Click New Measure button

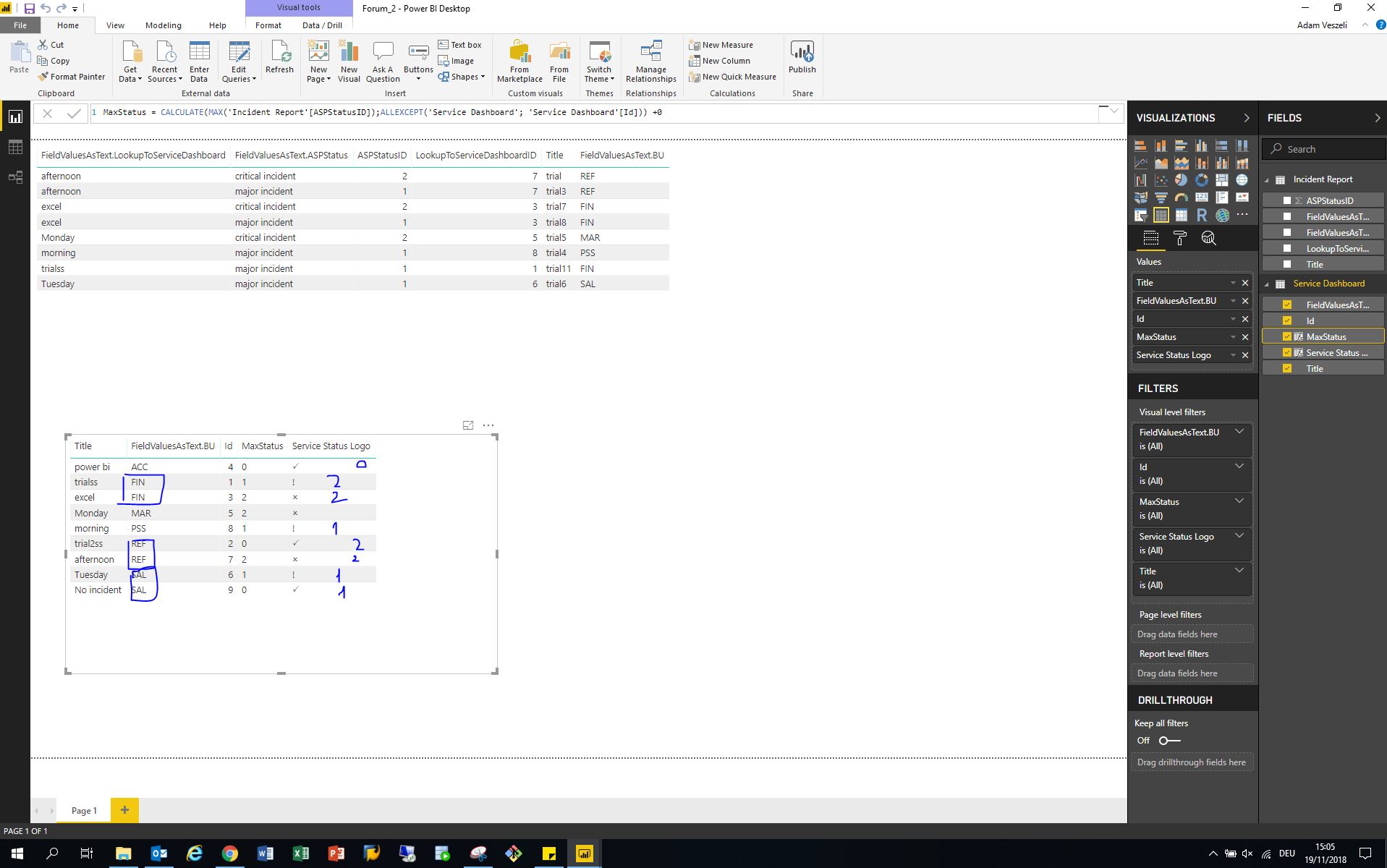pos(721,45)
